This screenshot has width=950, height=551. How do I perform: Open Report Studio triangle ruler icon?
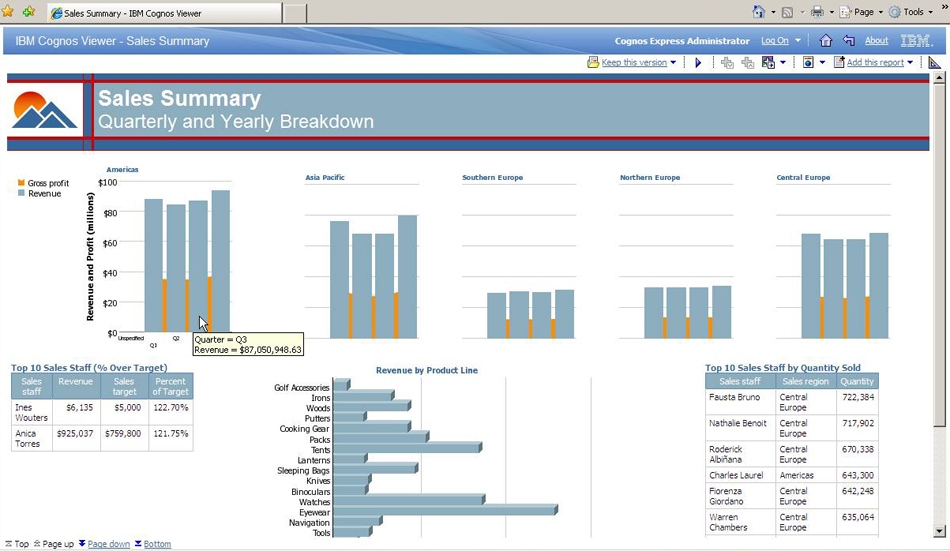click(x=934, y=62)
